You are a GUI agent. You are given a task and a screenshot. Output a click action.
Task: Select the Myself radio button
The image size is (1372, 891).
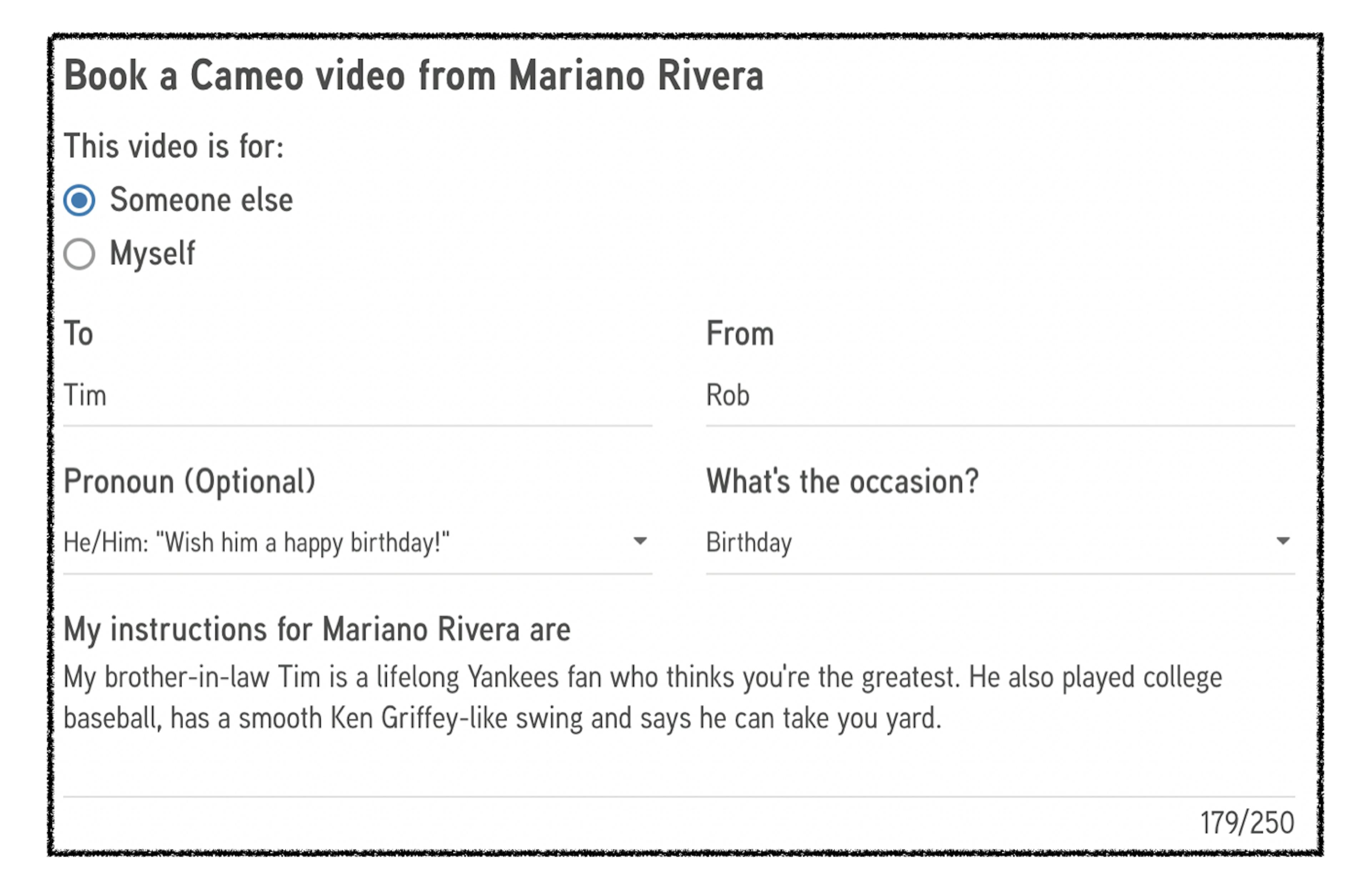coord(79,254)
